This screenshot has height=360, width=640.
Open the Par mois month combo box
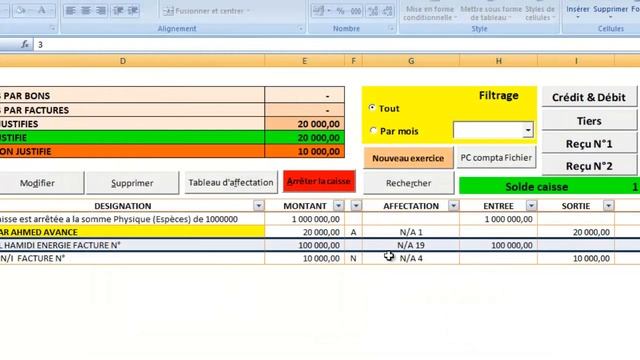[x=528, y=130]
